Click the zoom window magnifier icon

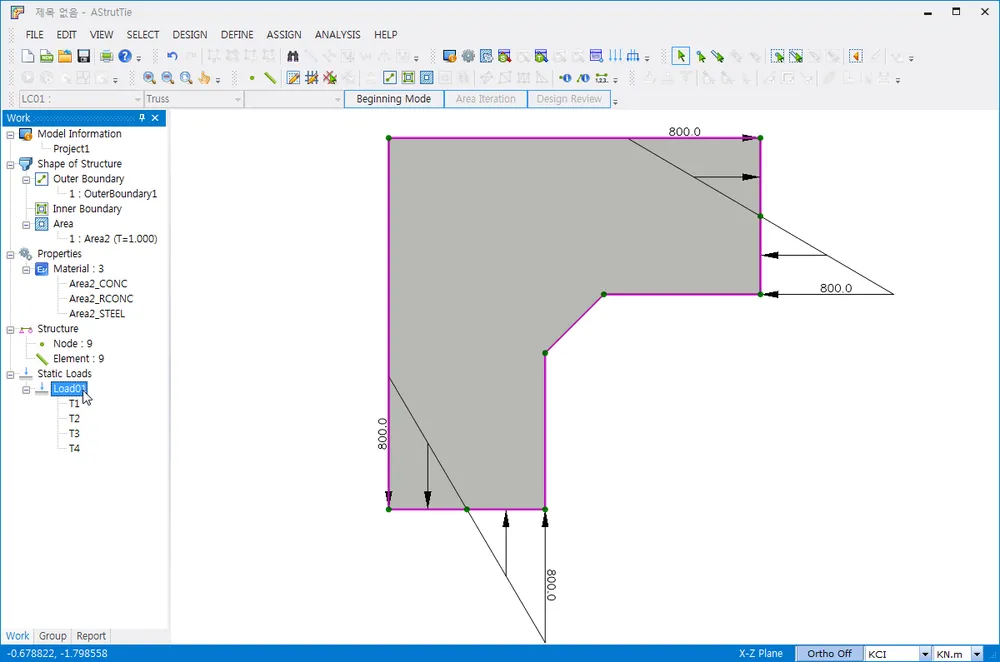click(x=186, y=78)
